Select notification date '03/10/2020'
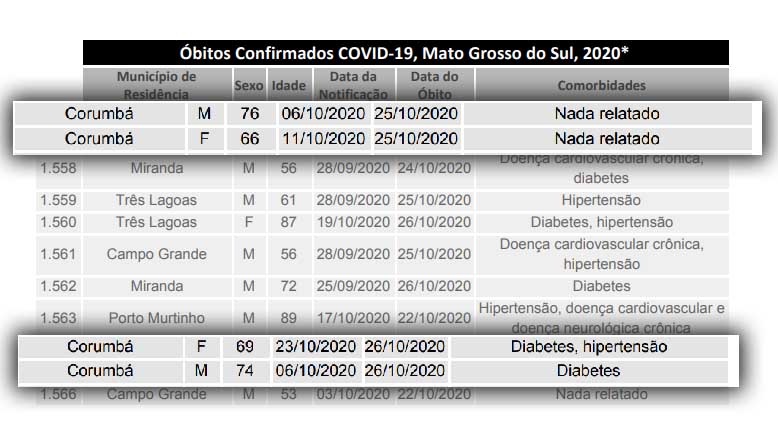The width and height of the screenshot is (778, 436). [x=353, y=394]
